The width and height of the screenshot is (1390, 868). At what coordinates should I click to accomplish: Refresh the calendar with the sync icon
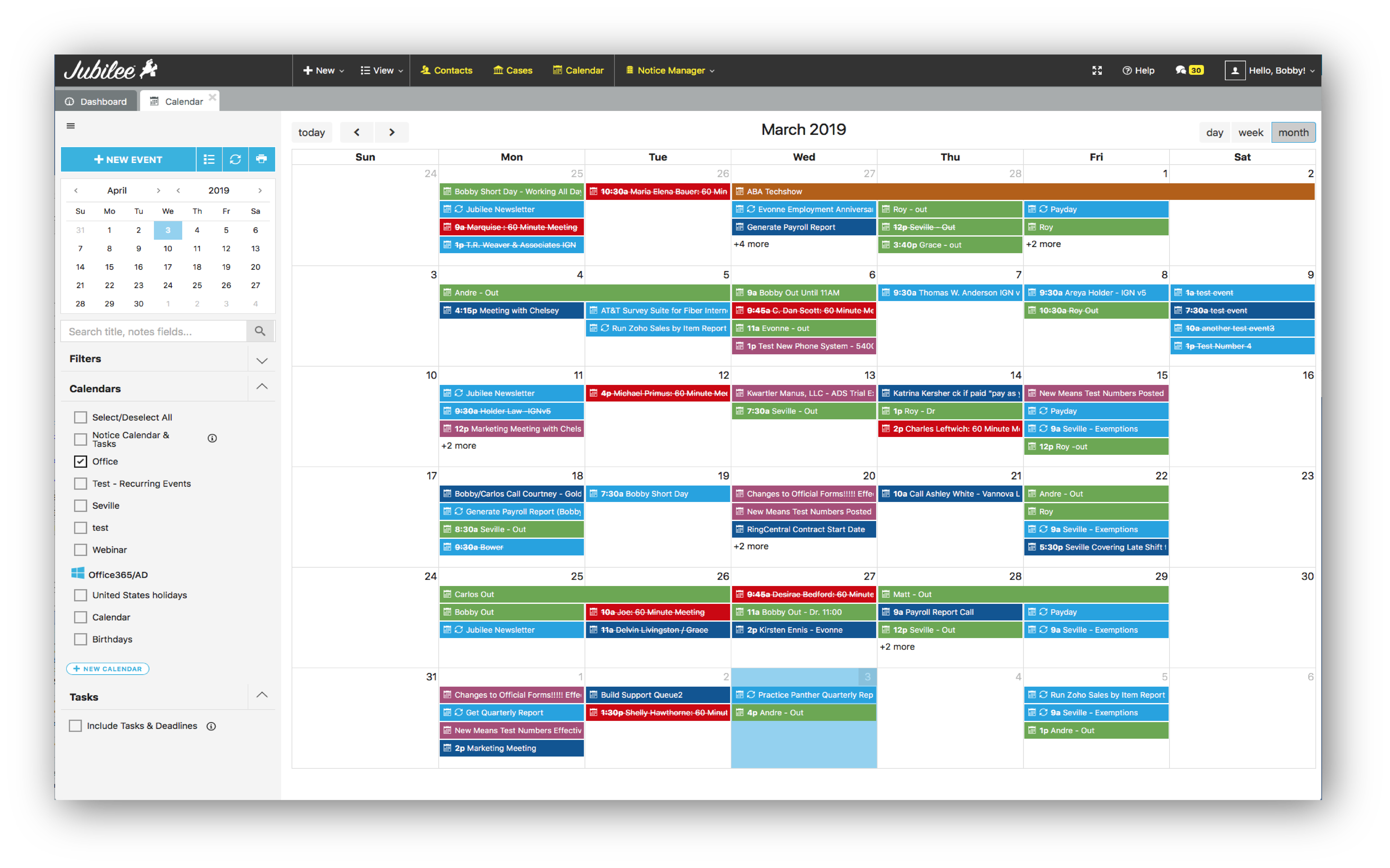(x=235, y=160)
